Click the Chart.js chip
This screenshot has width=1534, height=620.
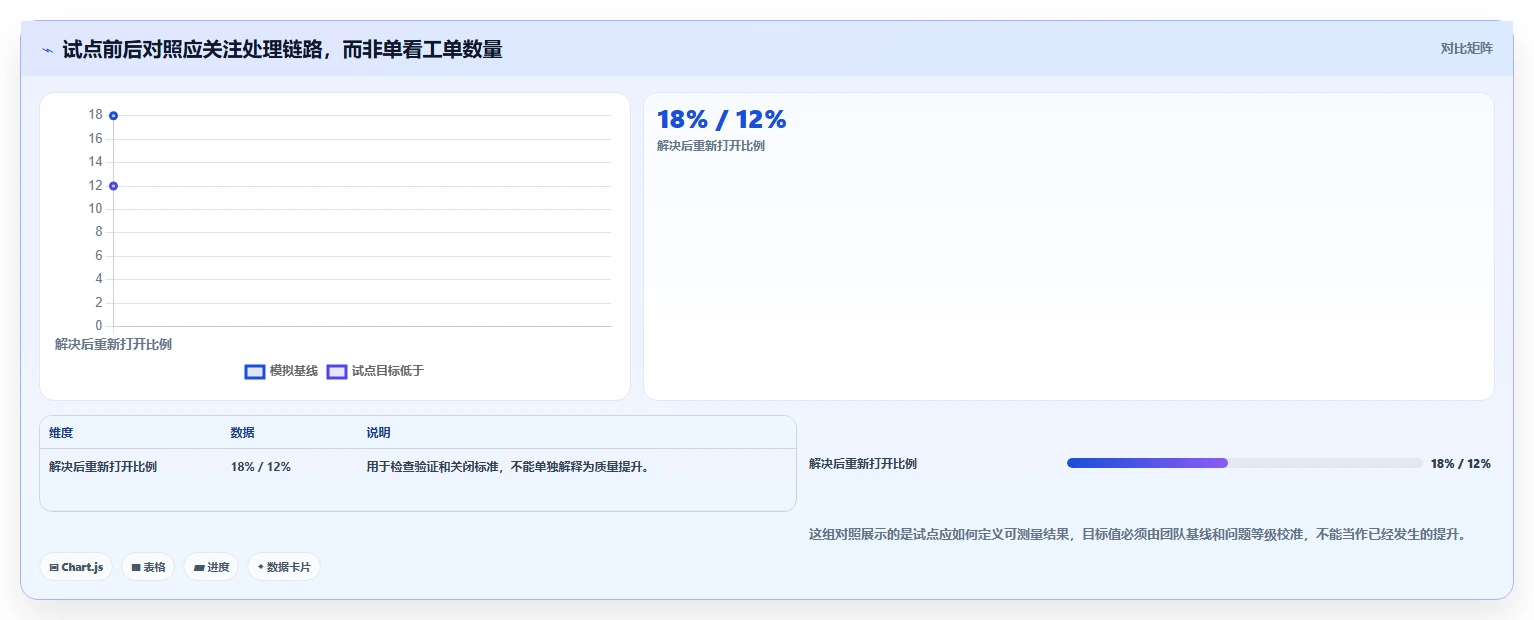[76, 567]
